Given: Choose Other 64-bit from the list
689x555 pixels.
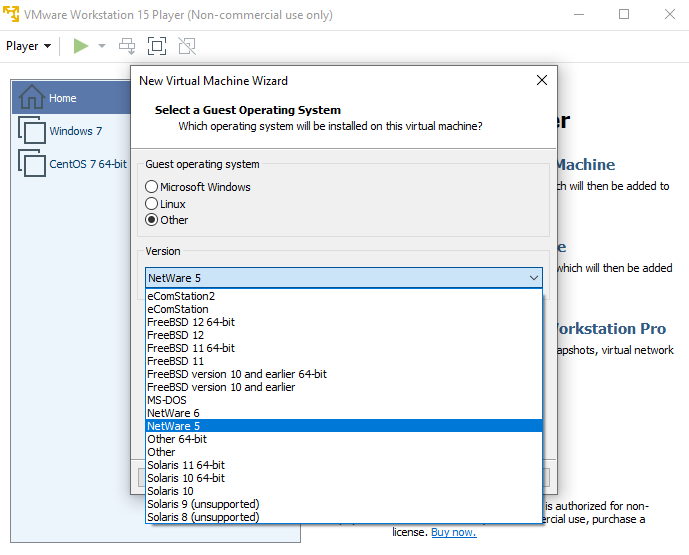Looking at the screenshot, I should click(x=344, y=439).
